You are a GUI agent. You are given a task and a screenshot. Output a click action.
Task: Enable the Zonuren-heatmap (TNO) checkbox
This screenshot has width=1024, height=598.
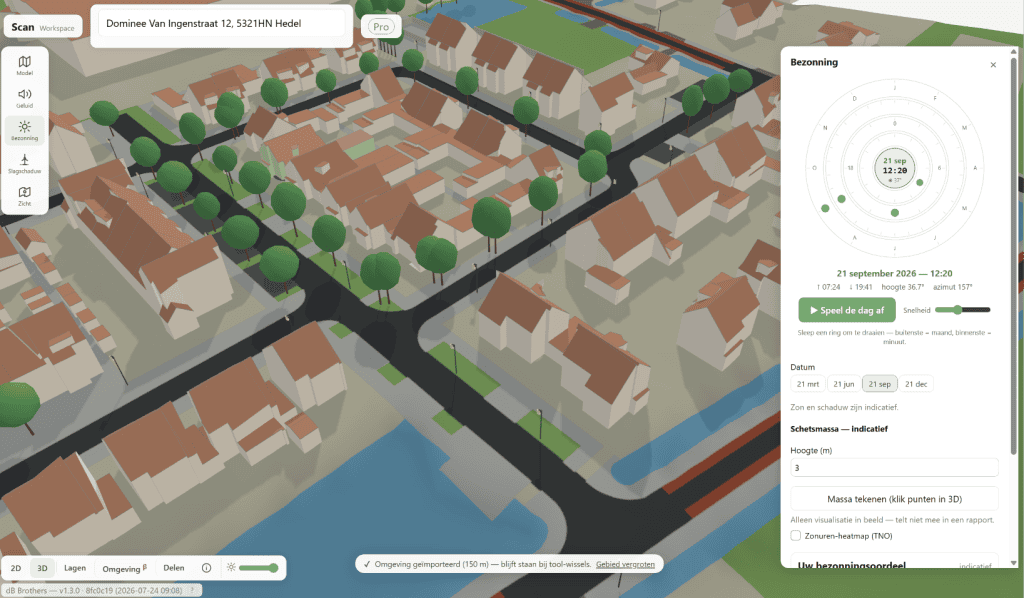[x=795, y=536]
